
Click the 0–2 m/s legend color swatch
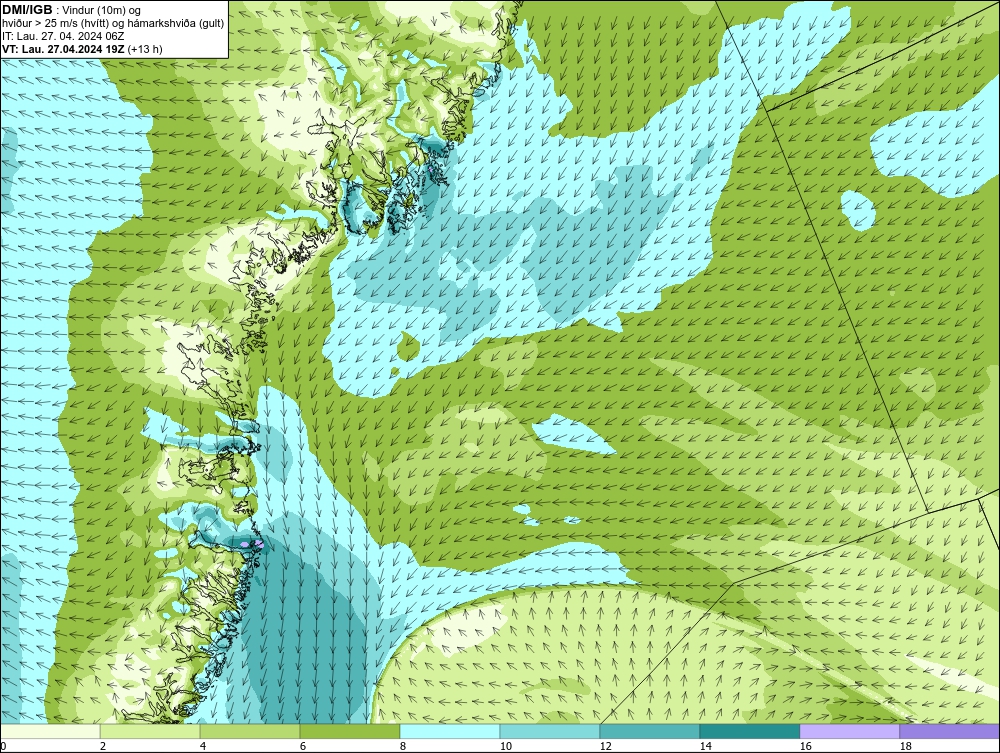click(x=50, y=731)
